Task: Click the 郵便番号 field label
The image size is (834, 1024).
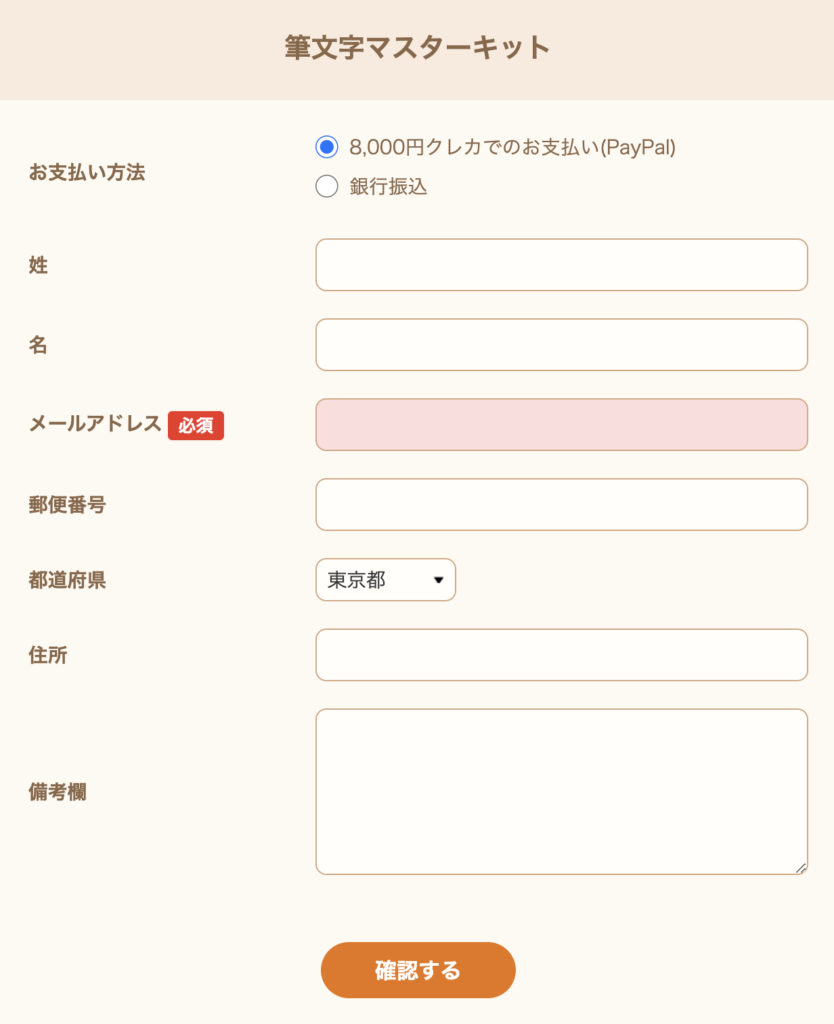Action: pyautogui.click(x=67, y=504)
